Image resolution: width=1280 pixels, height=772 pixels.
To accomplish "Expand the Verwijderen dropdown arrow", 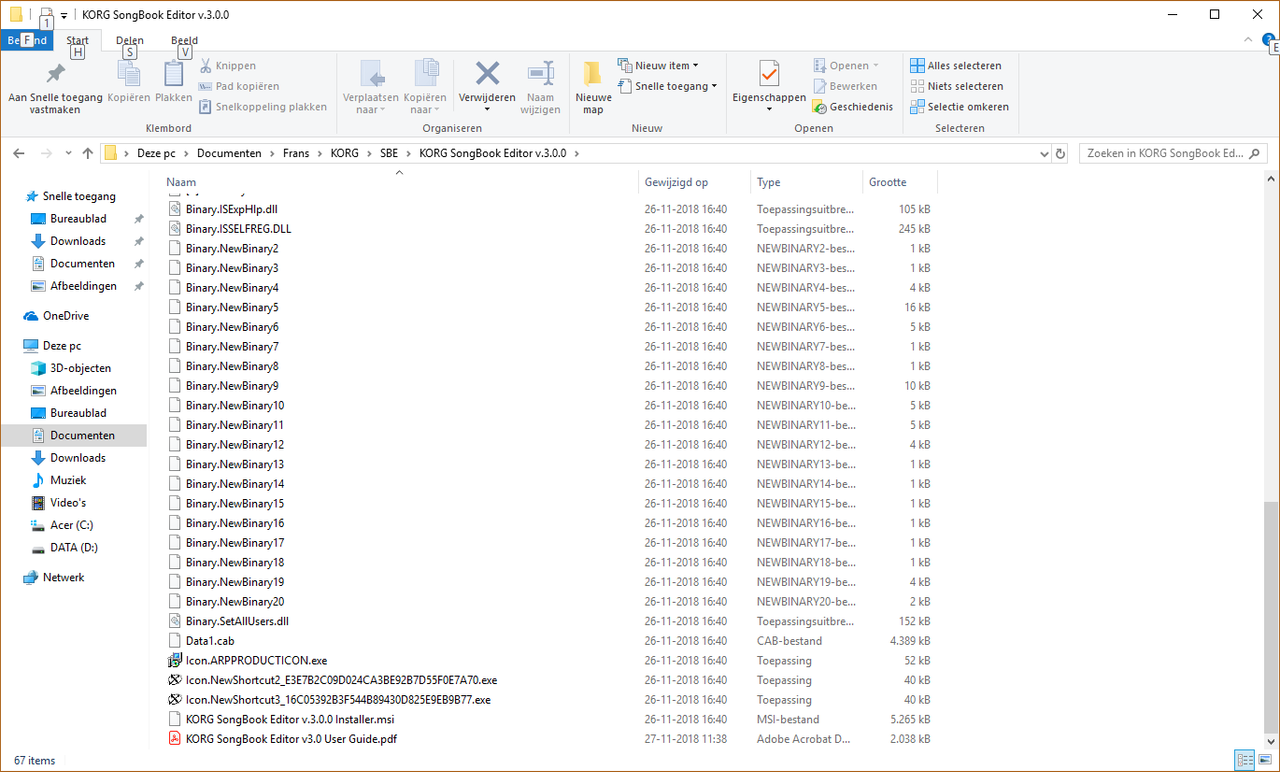I will (x=487, y=109).
